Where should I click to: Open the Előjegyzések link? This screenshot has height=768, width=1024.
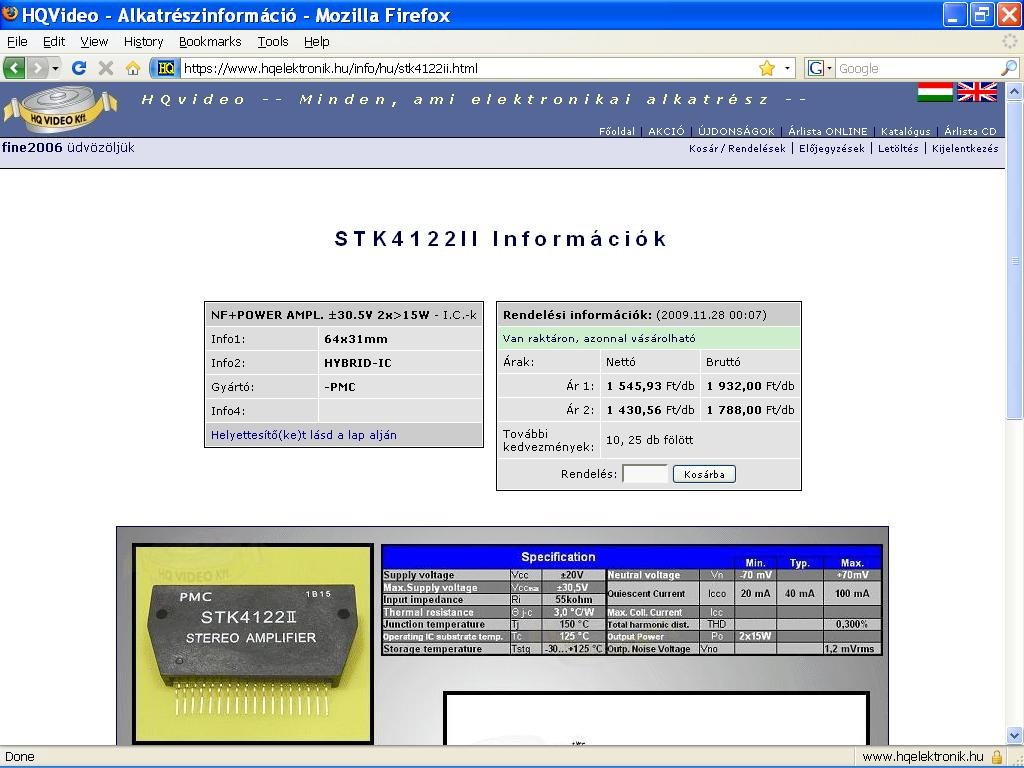point(831,148)
